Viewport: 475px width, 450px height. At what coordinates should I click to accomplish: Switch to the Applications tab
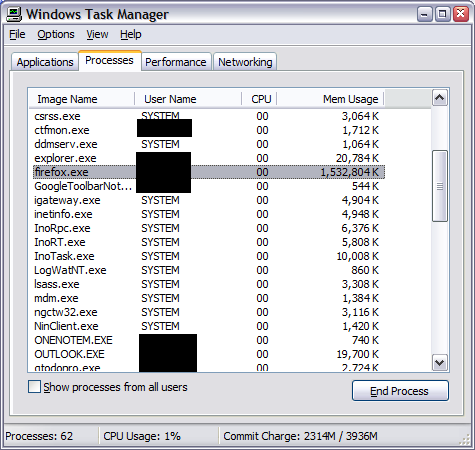click(45, 62)
